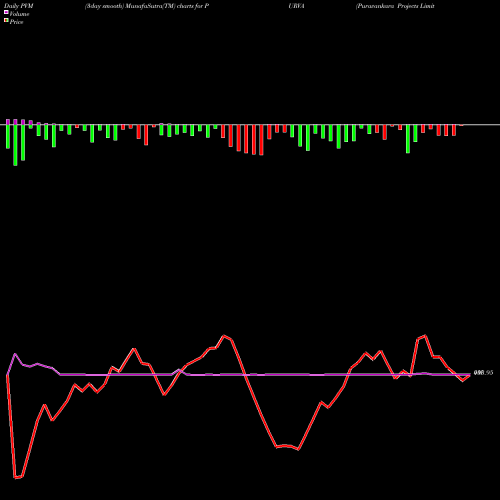500x500 pixels.
Task: Click the Volume legend color swatch
Action: coord(6,13)
